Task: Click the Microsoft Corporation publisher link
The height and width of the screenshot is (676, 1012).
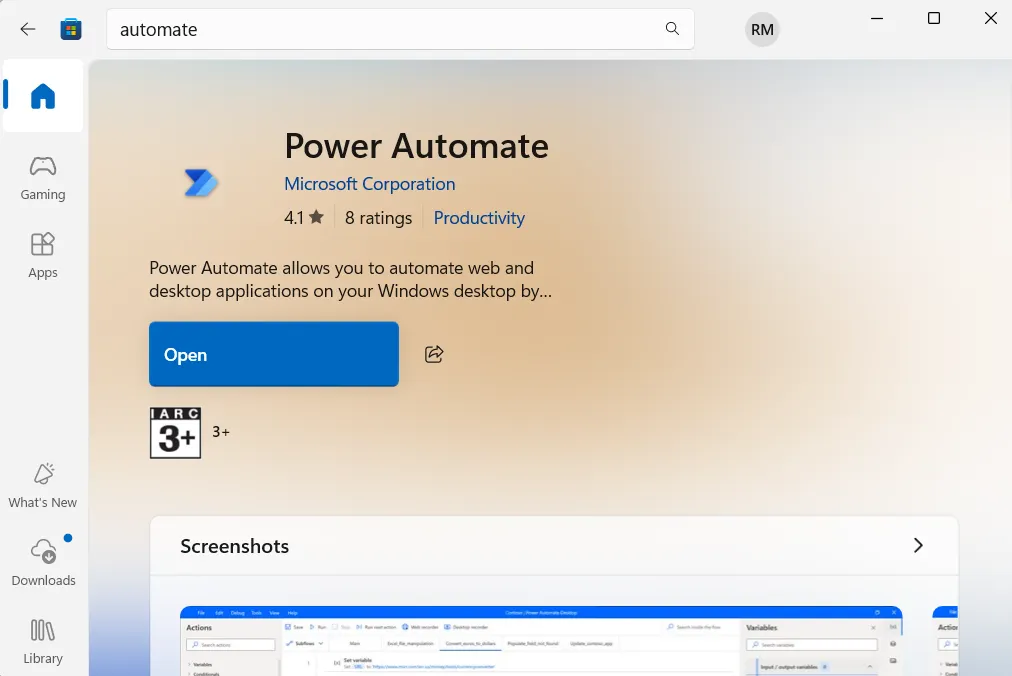Action: tap(369, 184)
